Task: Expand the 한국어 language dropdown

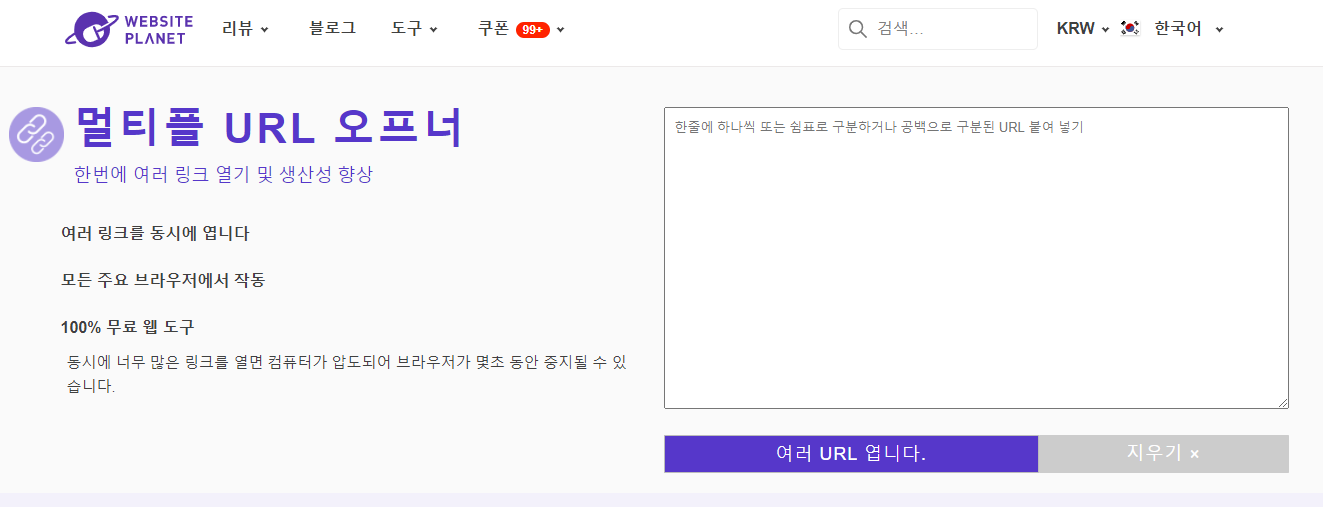Action: click(1188, 29)
